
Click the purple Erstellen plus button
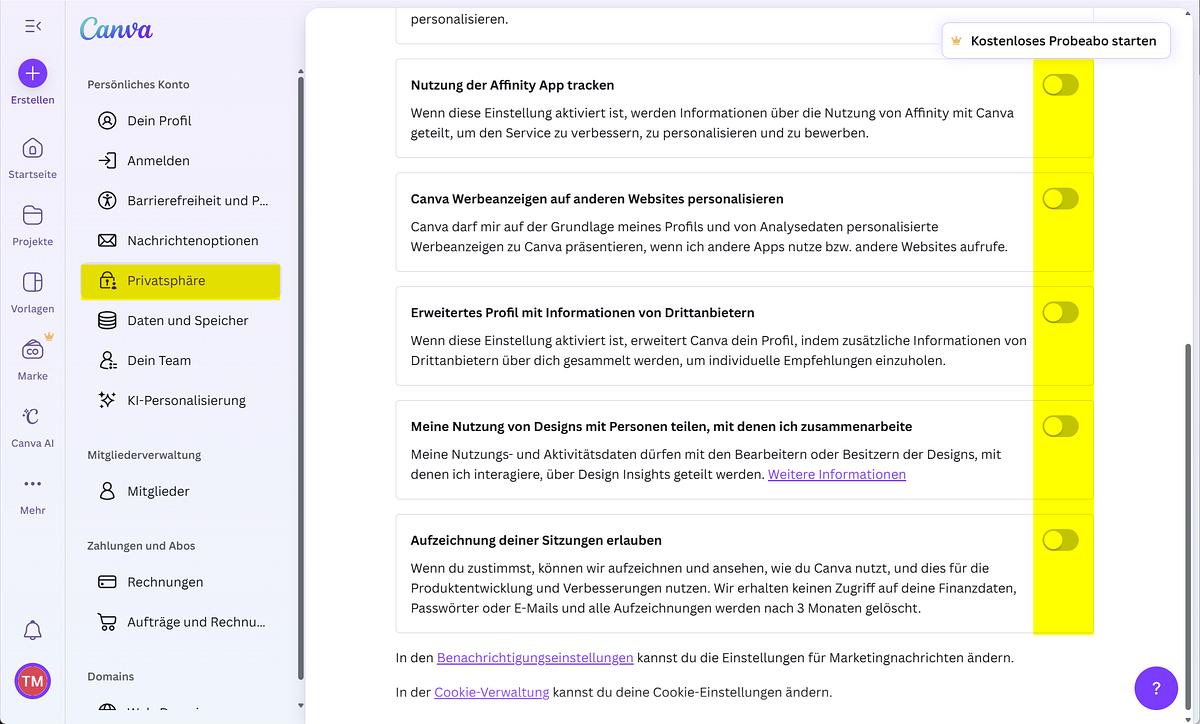click(32, 73)
